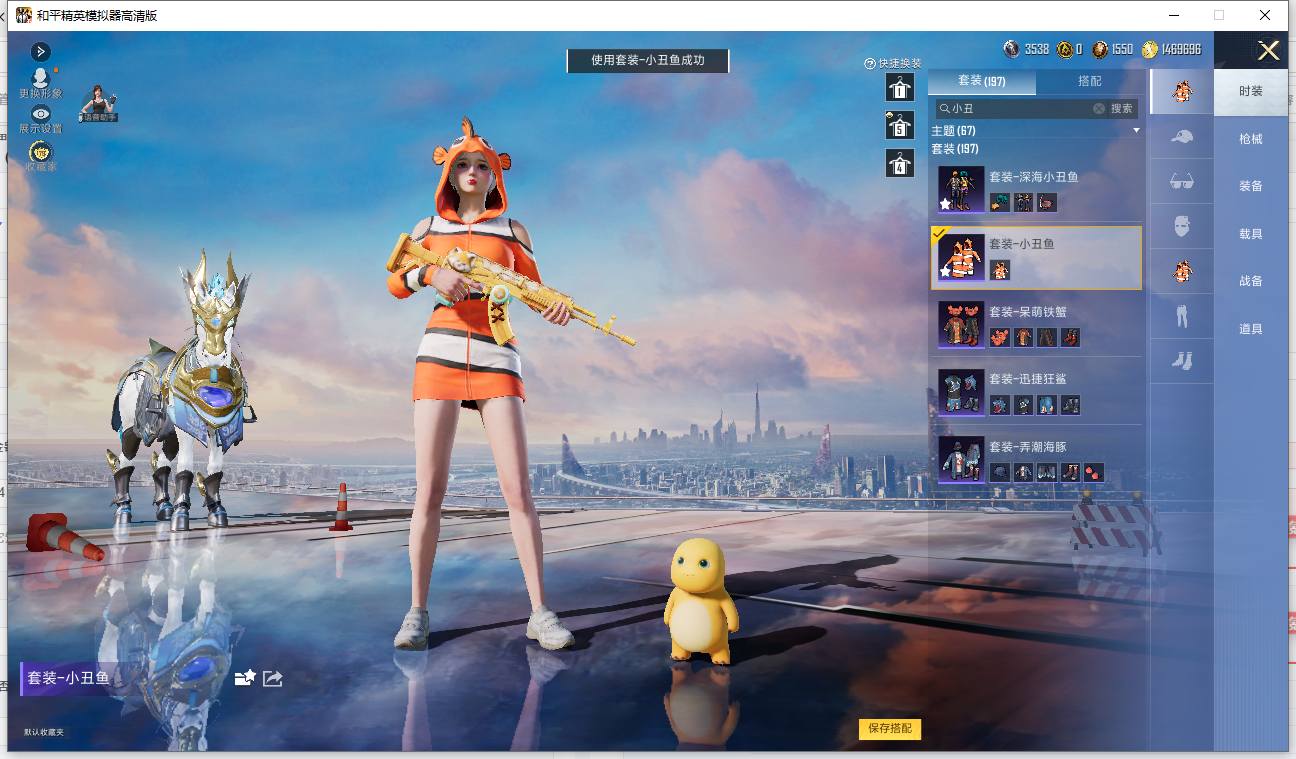Click the 保存搭配 save button
Image resolution: width=1296 pixels, height=759 pixels.
[889, 729]
